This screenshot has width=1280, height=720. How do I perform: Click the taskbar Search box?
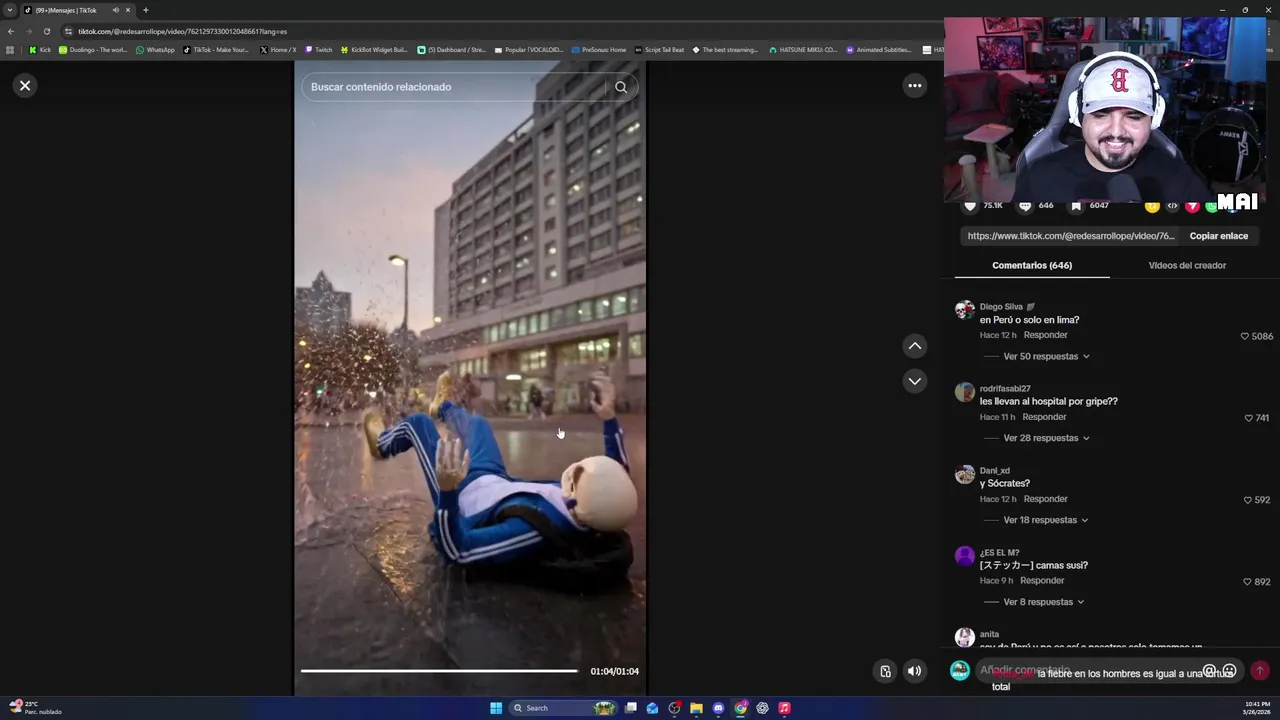[562, 708]
